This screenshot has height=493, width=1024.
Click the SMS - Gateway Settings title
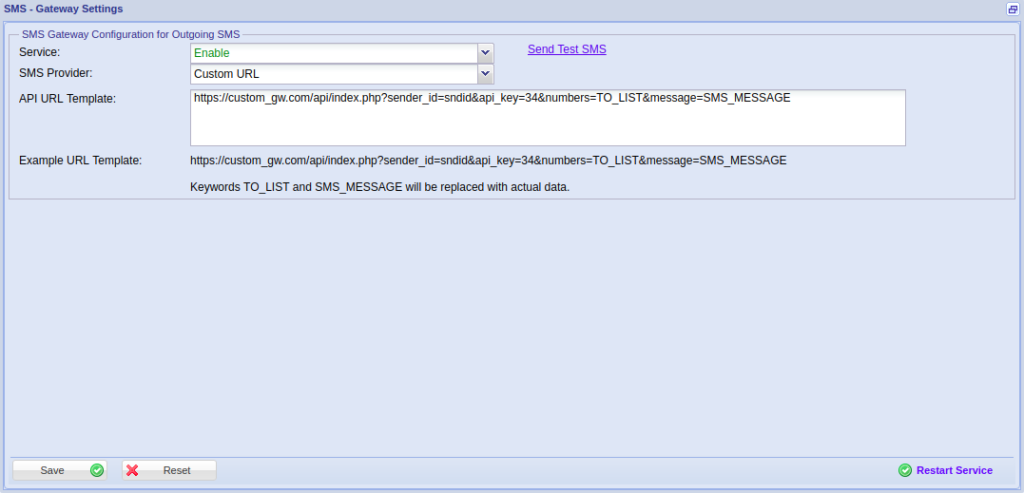pyautogui.click(x=64, y=9)
